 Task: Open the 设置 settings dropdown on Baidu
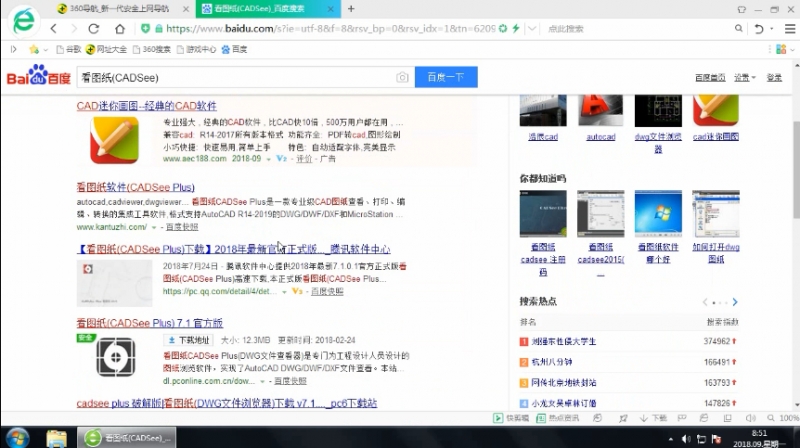click(x=744, y=78)
